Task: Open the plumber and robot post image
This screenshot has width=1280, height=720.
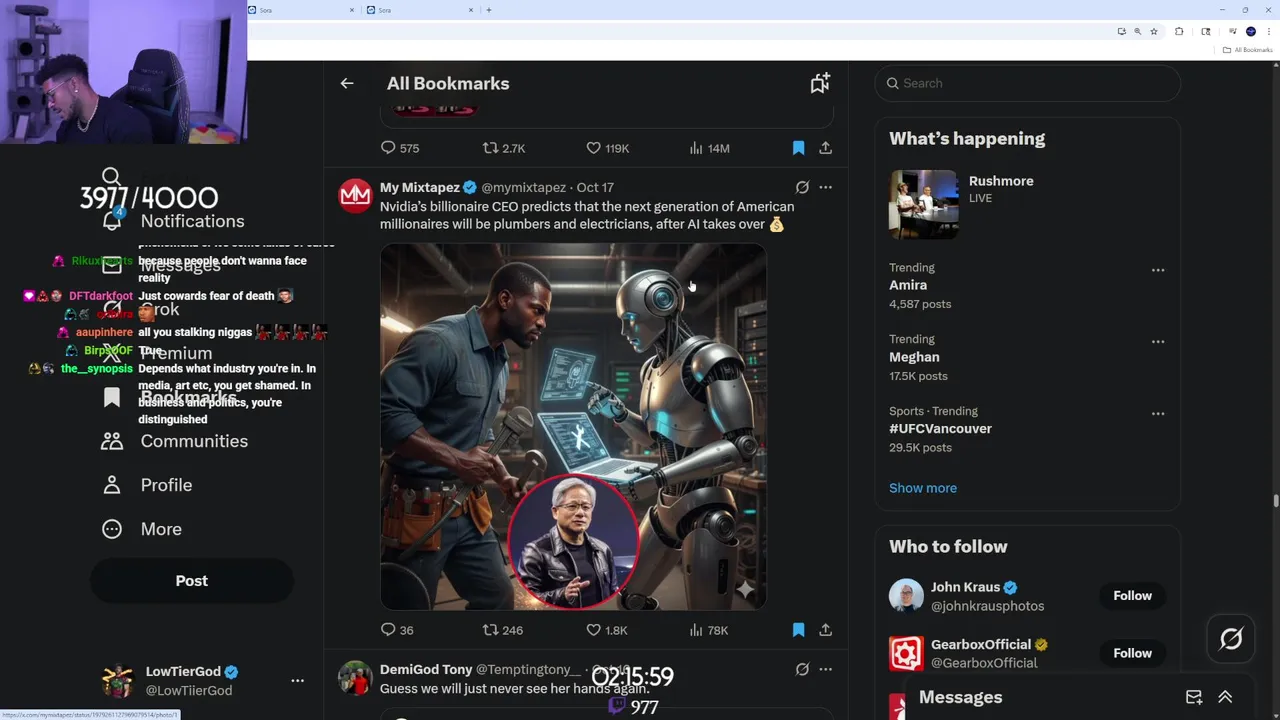Action: [x=573, y=426]
